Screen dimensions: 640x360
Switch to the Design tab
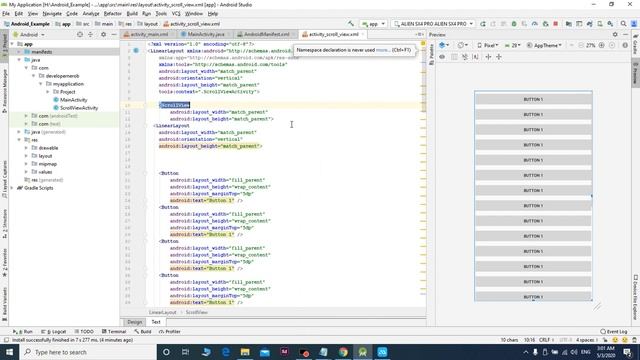tap(134, 322)
